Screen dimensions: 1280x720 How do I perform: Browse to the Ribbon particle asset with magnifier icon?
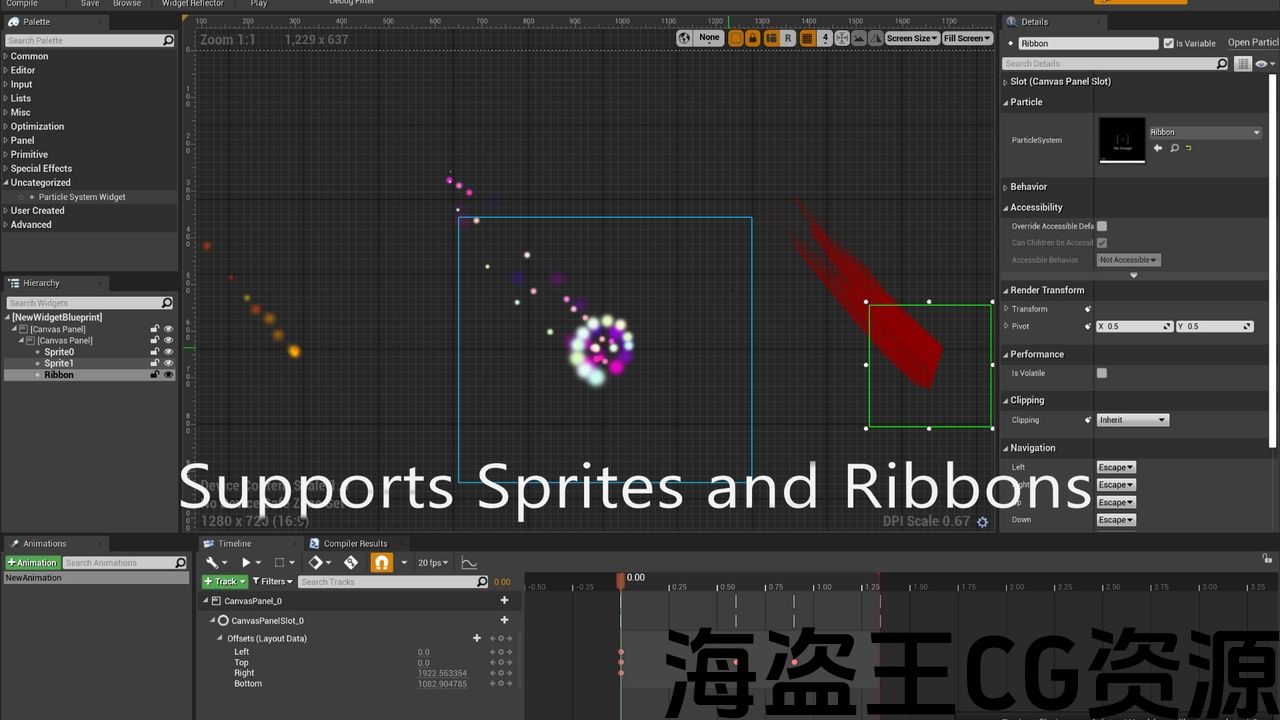1174,148
